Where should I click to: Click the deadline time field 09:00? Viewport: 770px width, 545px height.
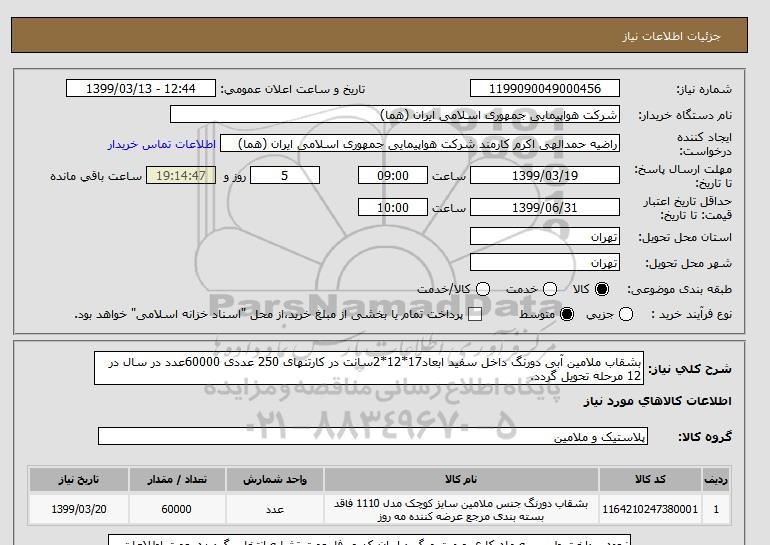pos(392,175)
